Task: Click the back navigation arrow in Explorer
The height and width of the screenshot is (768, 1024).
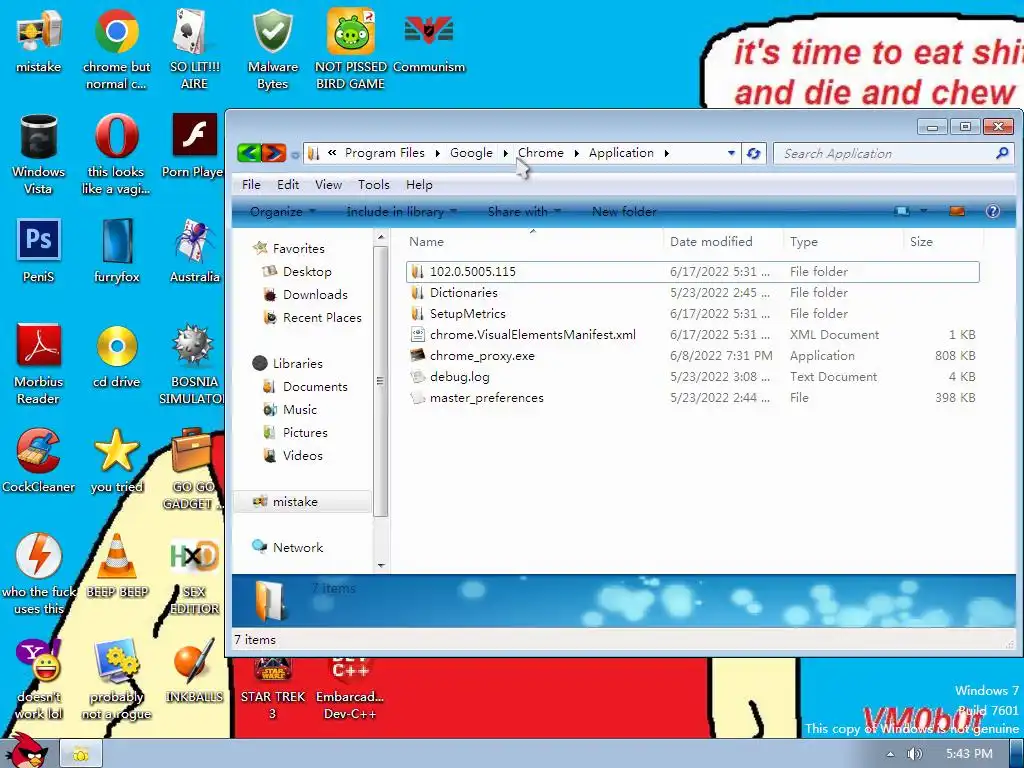Action: click(249, 153)
